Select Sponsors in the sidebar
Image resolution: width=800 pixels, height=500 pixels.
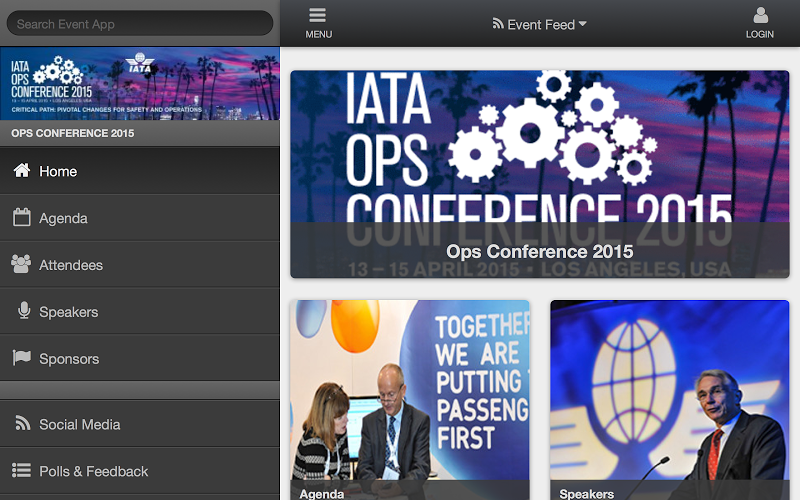[140, 358]
